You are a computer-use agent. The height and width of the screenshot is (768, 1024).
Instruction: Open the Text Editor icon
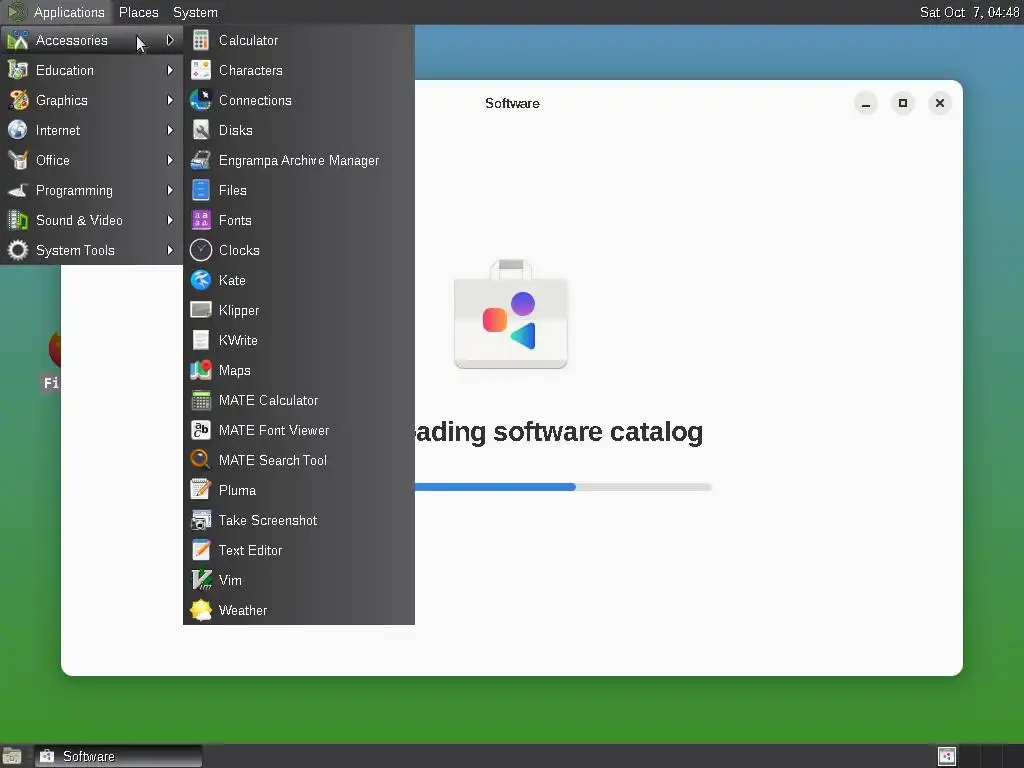[200, 551]
